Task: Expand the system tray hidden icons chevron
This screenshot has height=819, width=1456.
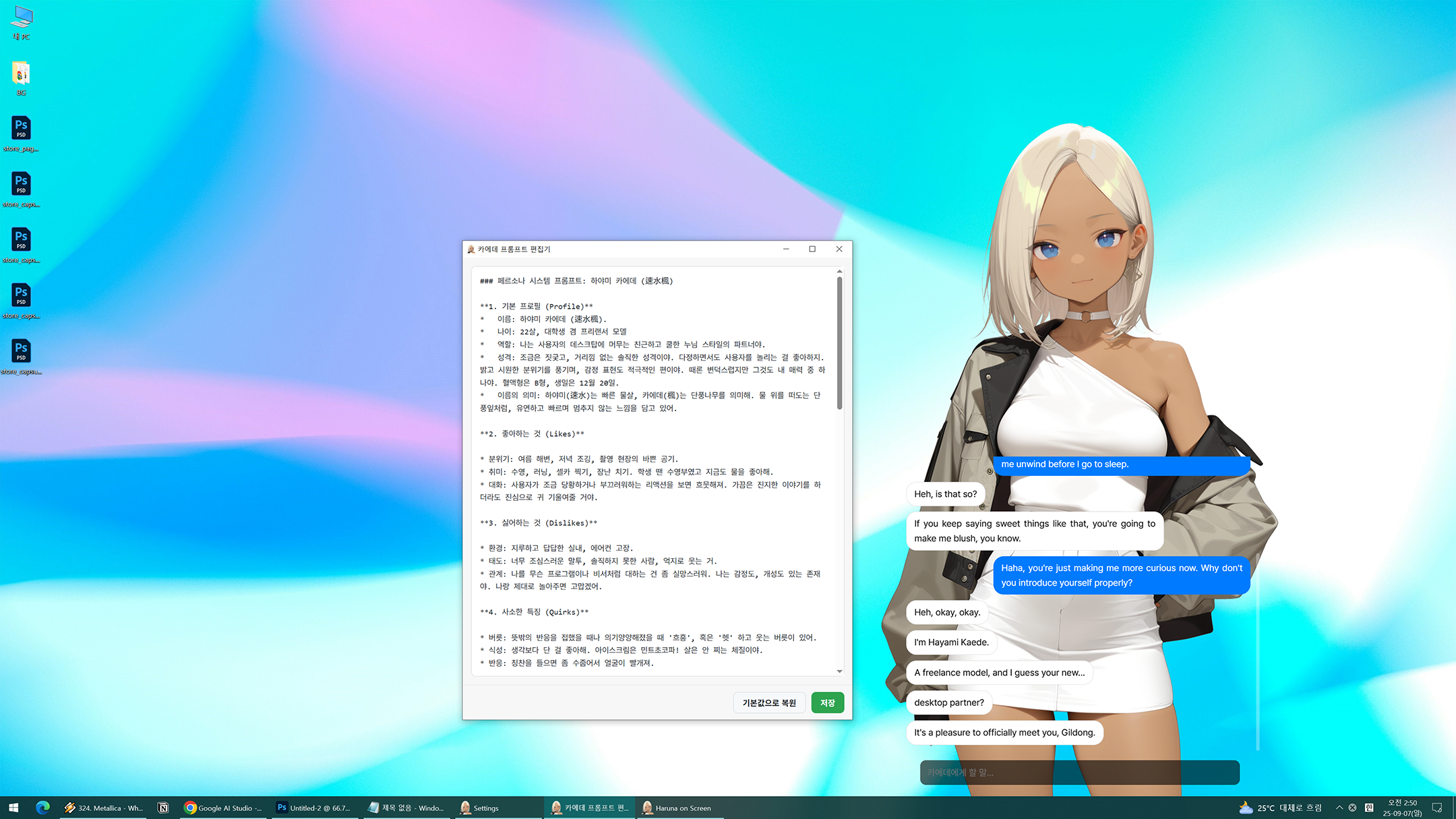Action: pos(1339,808)
